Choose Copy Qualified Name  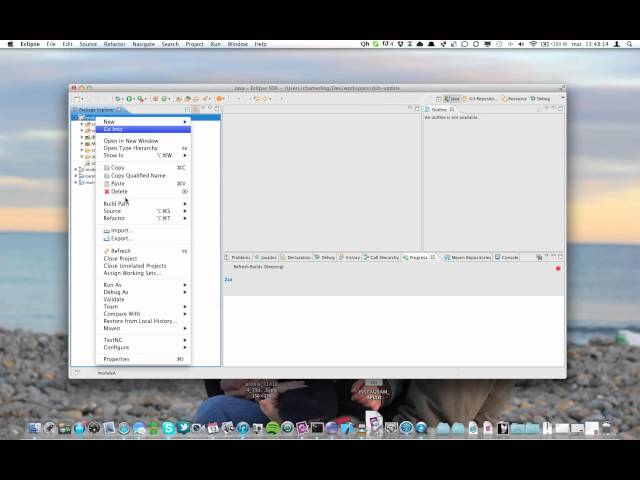pos(143,176)
